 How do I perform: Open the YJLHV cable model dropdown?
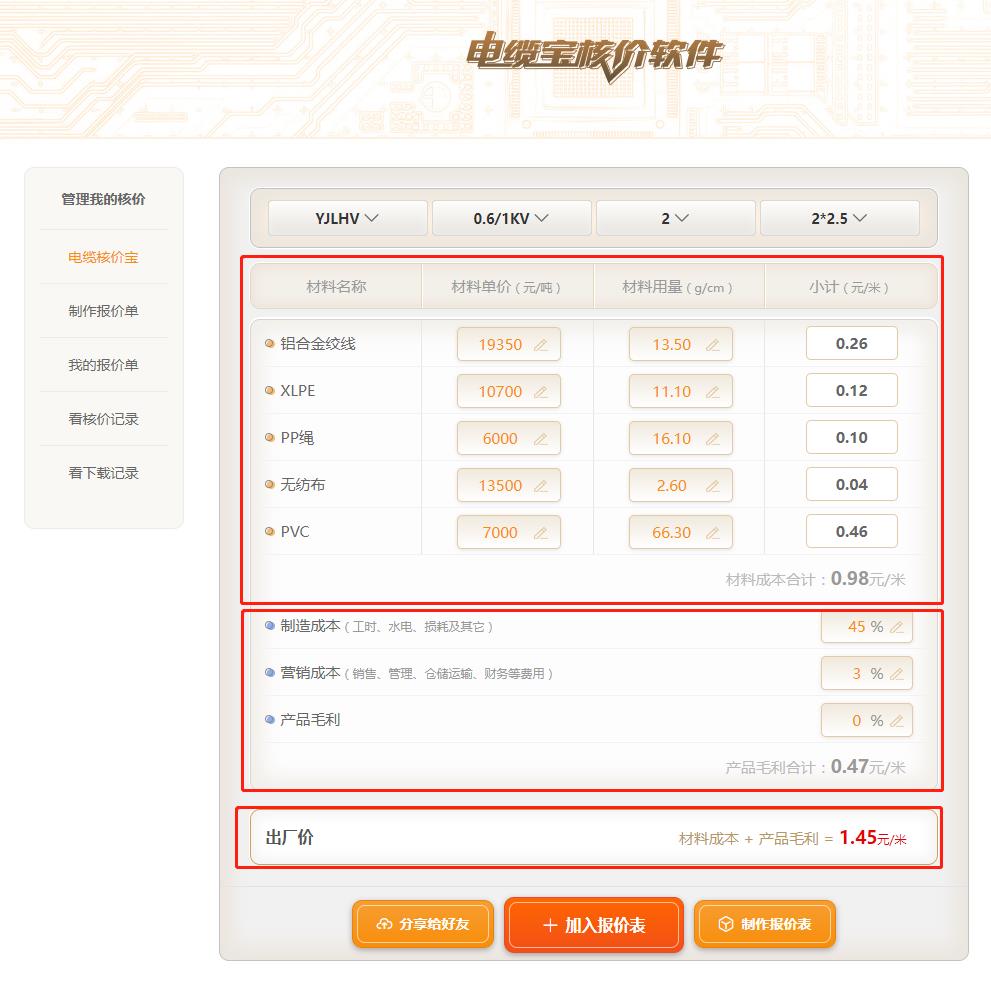348,218
